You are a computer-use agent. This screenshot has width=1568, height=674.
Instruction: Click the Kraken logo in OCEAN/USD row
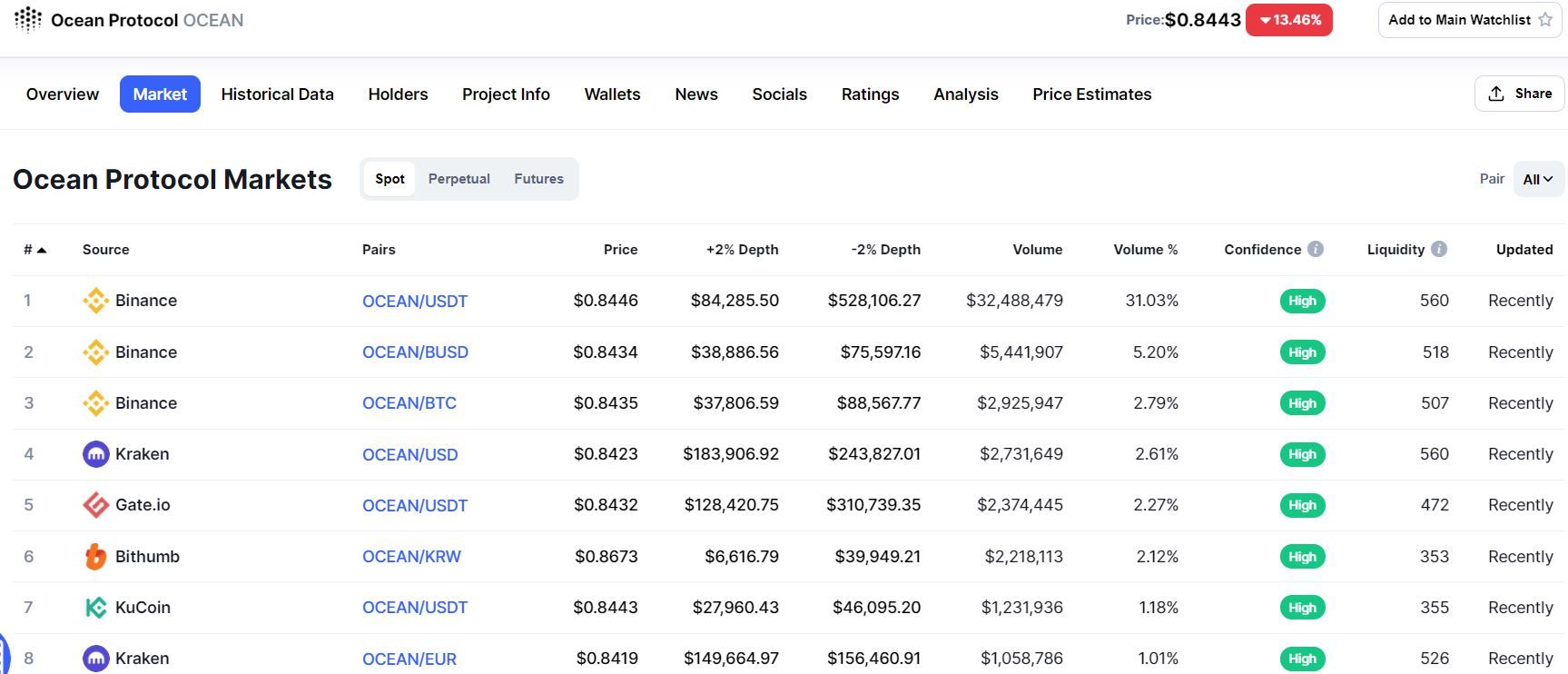95,454
